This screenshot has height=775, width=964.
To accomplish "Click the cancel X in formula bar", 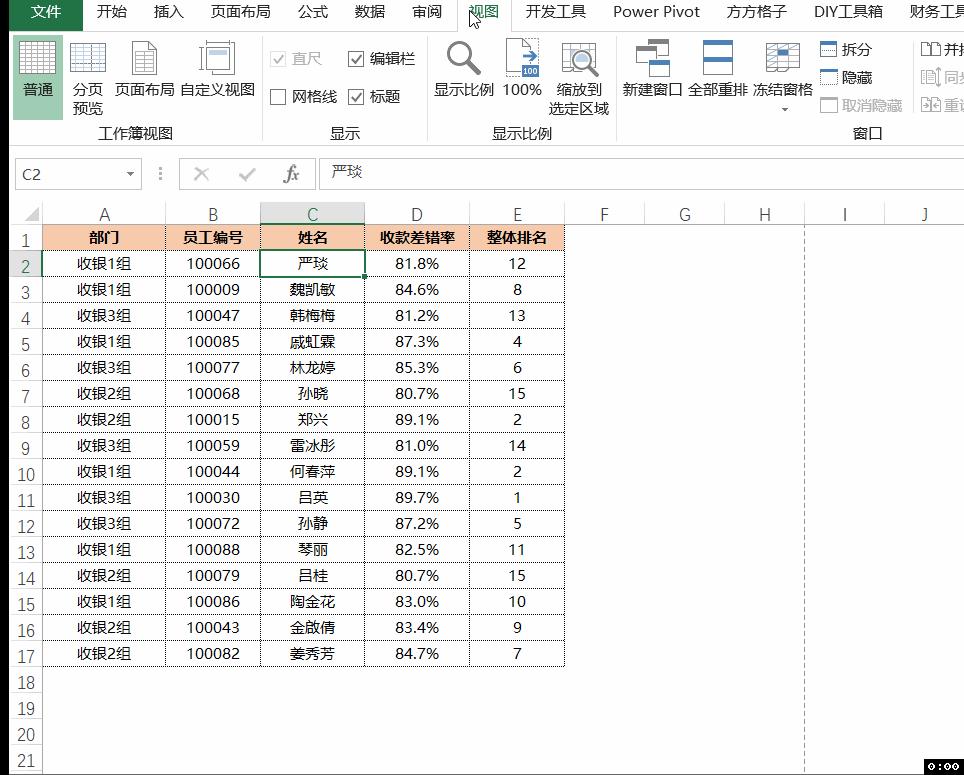I will [x=201, y=175].
